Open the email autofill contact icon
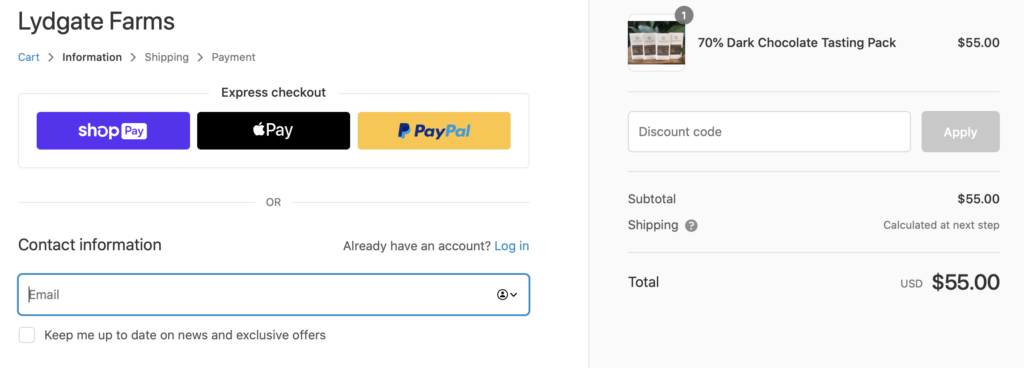1024x368 pixels. [x=502, y=295]
